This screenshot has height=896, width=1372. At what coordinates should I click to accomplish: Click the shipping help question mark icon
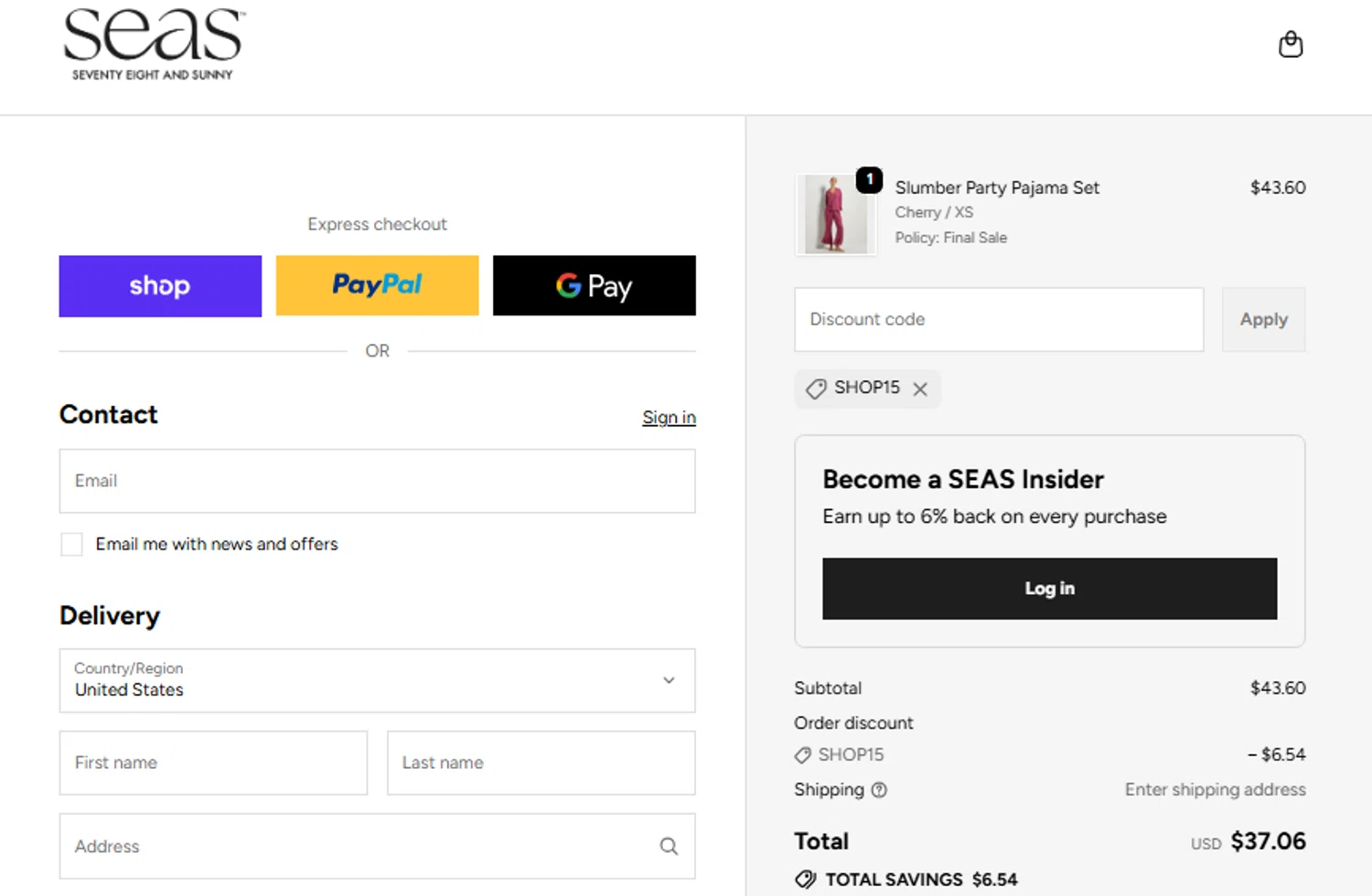879,790
